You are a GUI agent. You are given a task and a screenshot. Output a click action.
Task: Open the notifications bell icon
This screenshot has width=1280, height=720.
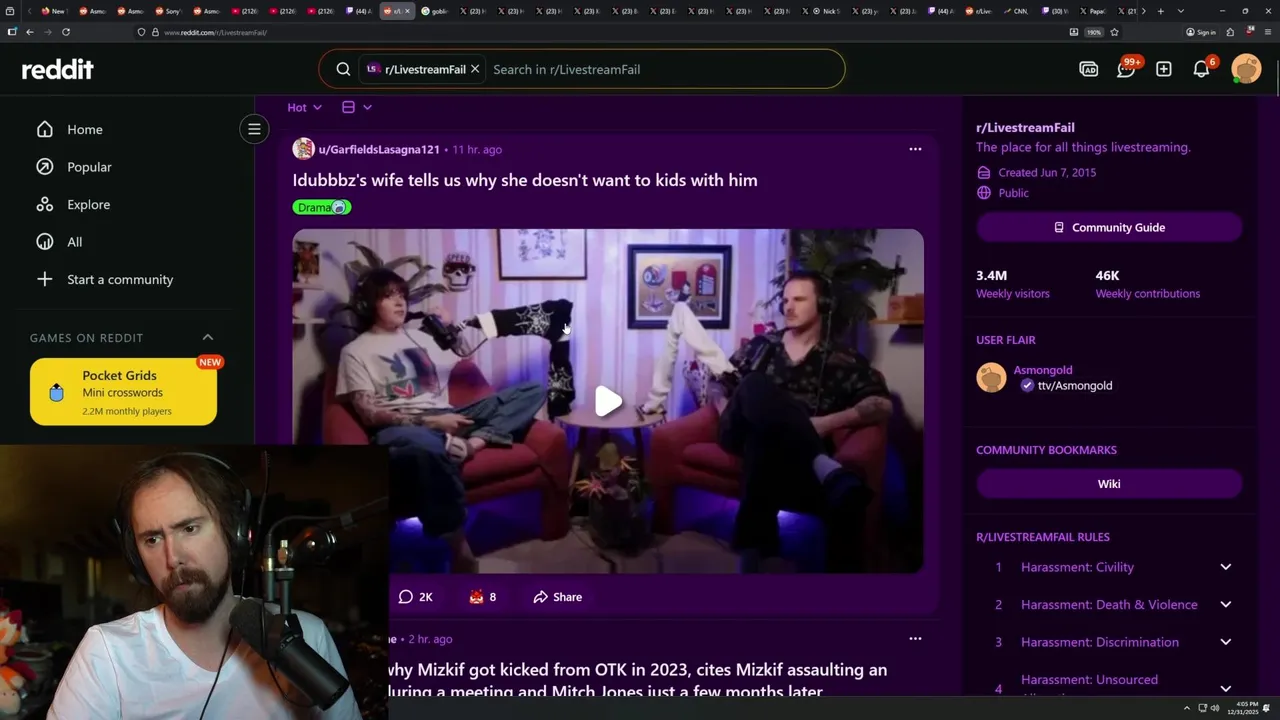pos(1202,68)
